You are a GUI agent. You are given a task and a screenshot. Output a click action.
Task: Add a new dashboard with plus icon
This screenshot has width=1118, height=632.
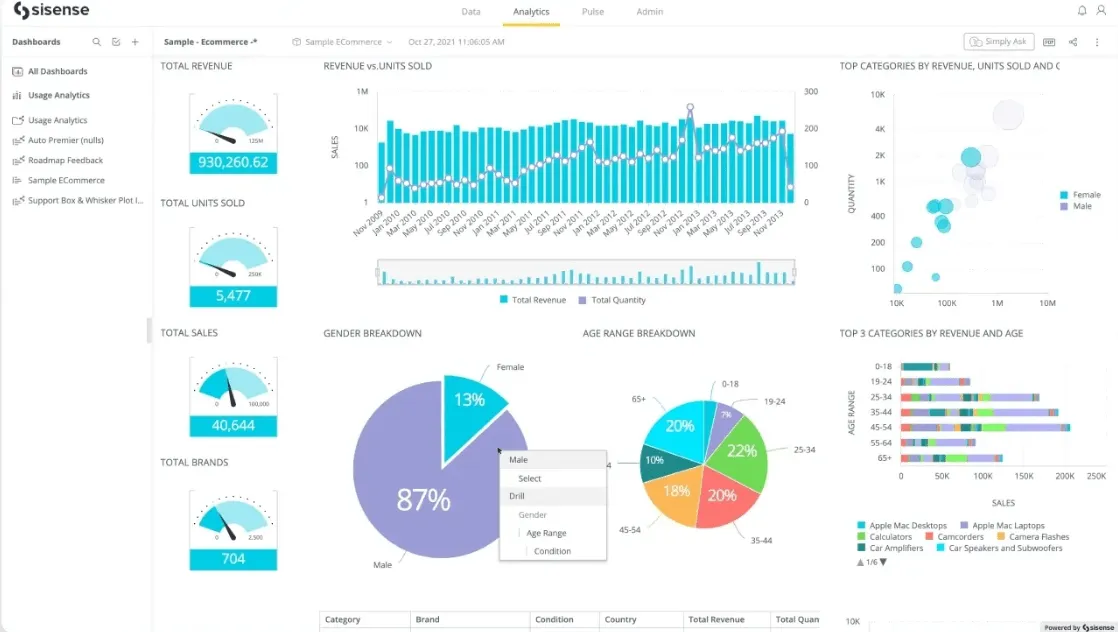135,42
